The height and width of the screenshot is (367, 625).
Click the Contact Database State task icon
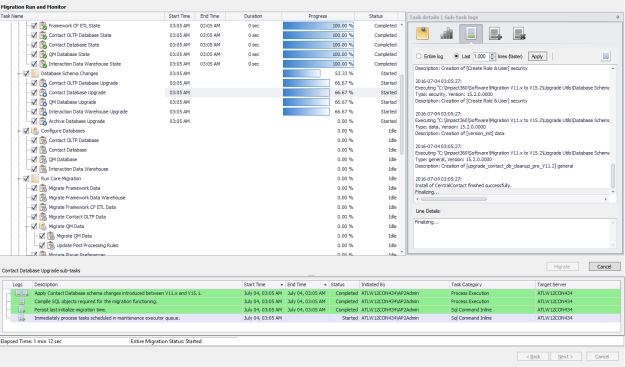coord(43,45)
